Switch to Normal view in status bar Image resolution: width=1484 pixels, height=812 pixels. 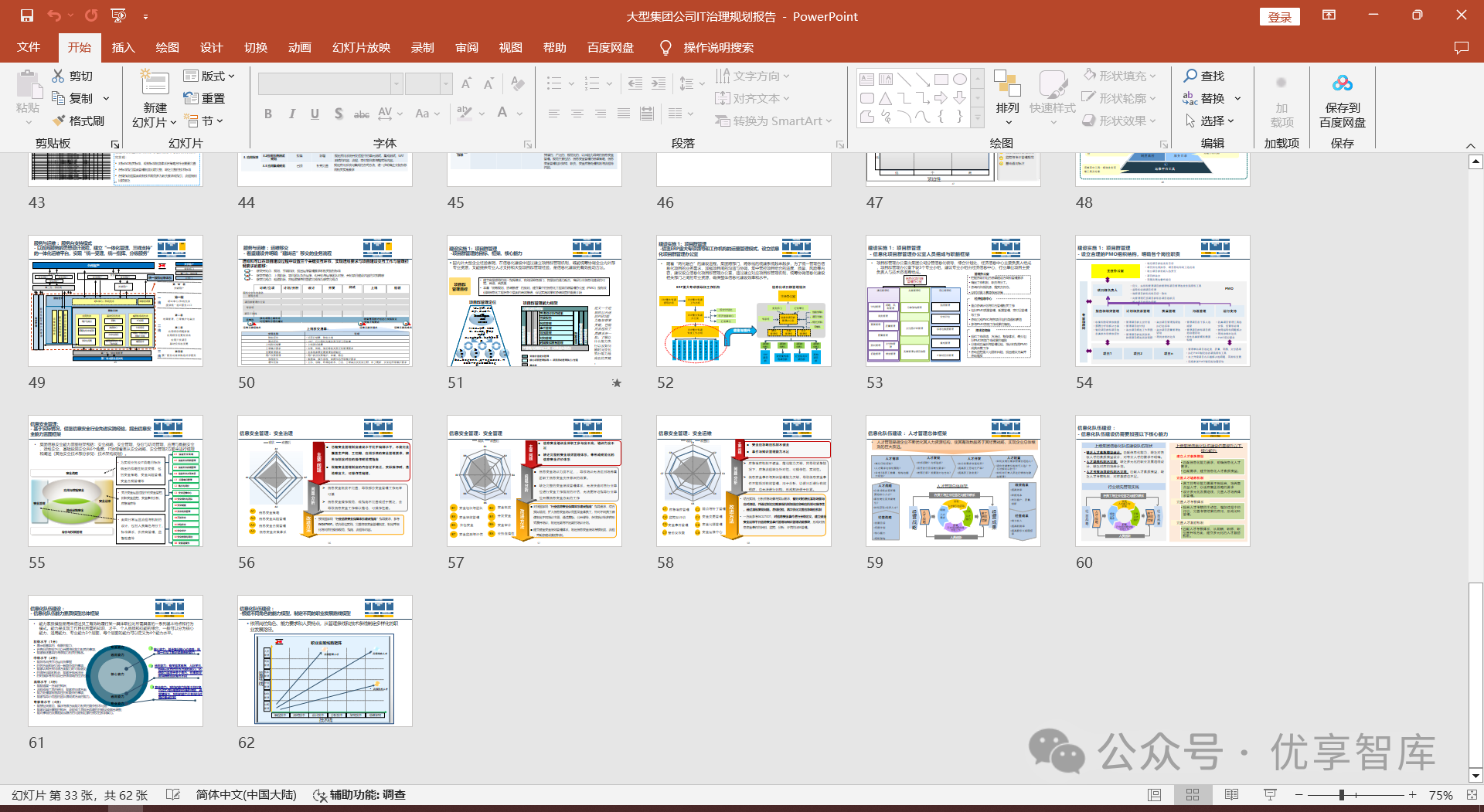coord(1154,795)
